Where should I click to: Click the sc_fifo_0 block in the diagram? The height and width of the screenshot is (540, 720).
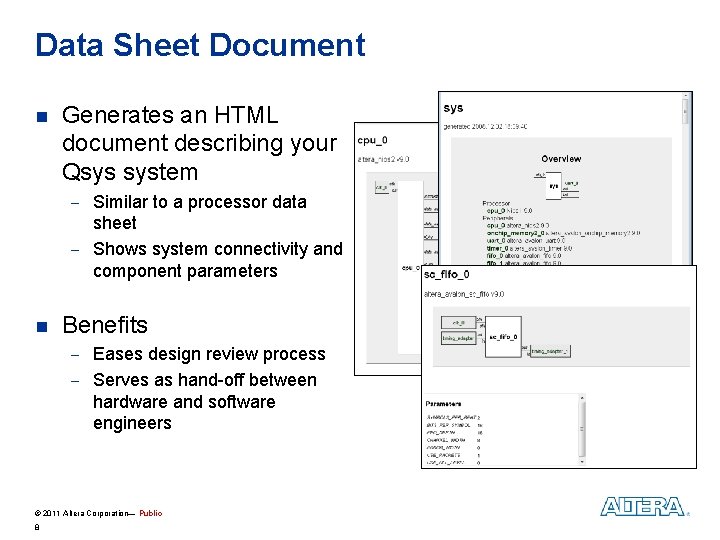pos(503,337)
